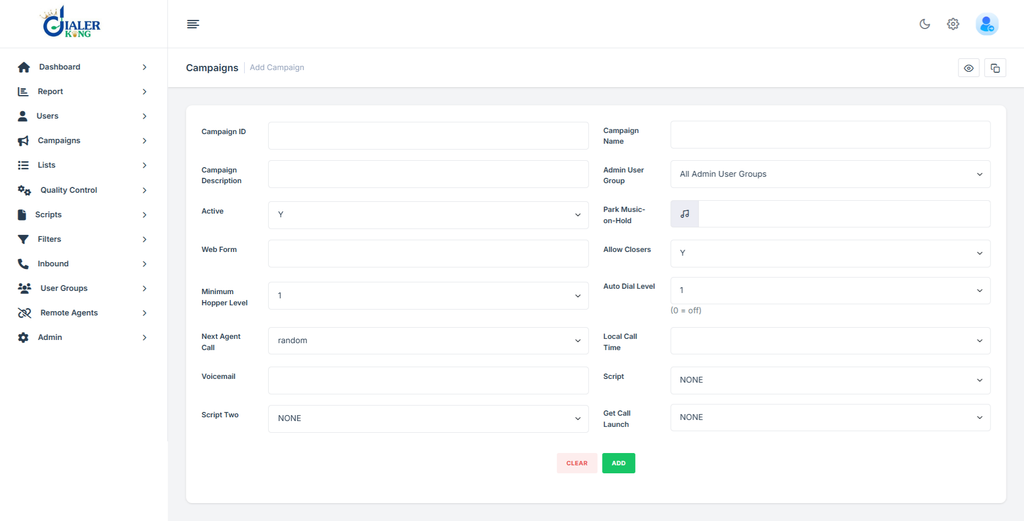The image size is (1024, 521).
Task: Open the Auto Dial Level dropdown
Action: click(830, 291)
